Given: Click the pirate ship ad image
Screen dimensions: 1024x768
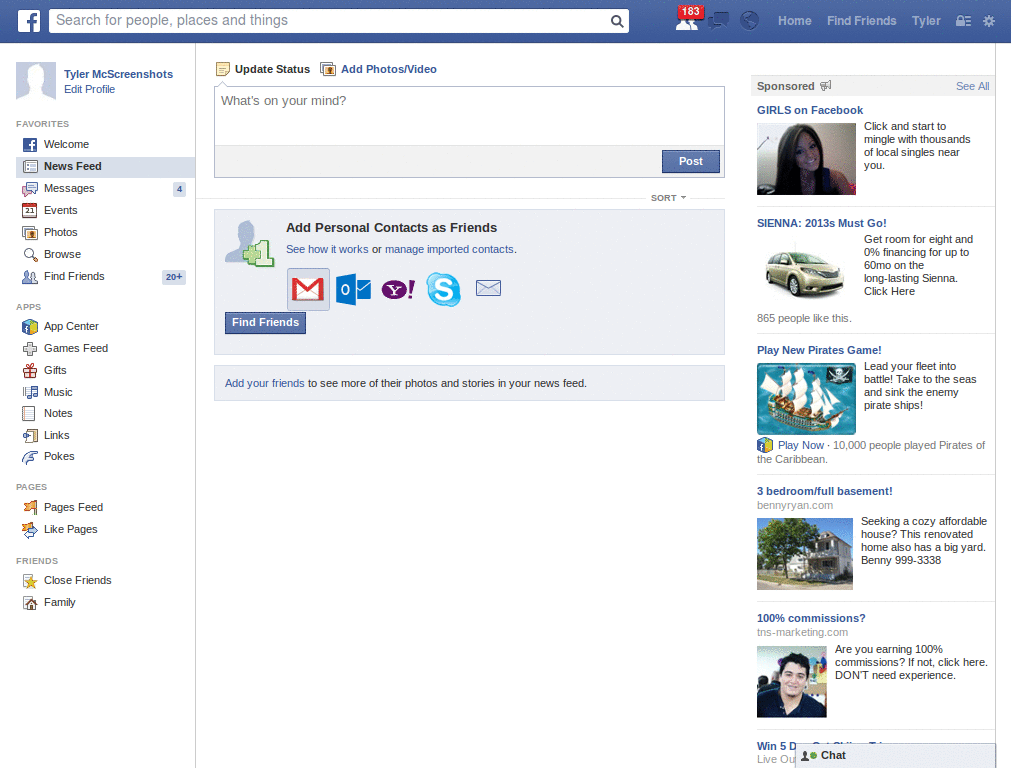Looking at the screenshot, I should coord(806,399).
